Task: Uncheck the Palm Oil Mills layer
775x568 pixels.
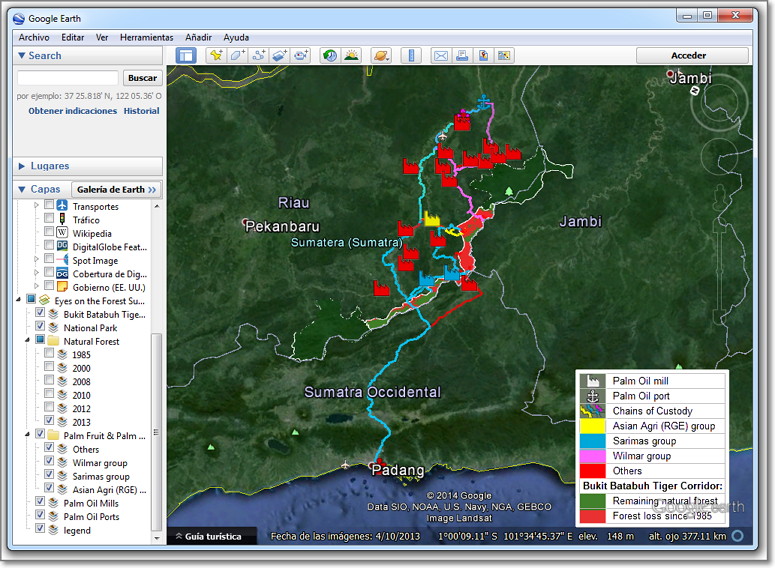Action: click(40, 501)
